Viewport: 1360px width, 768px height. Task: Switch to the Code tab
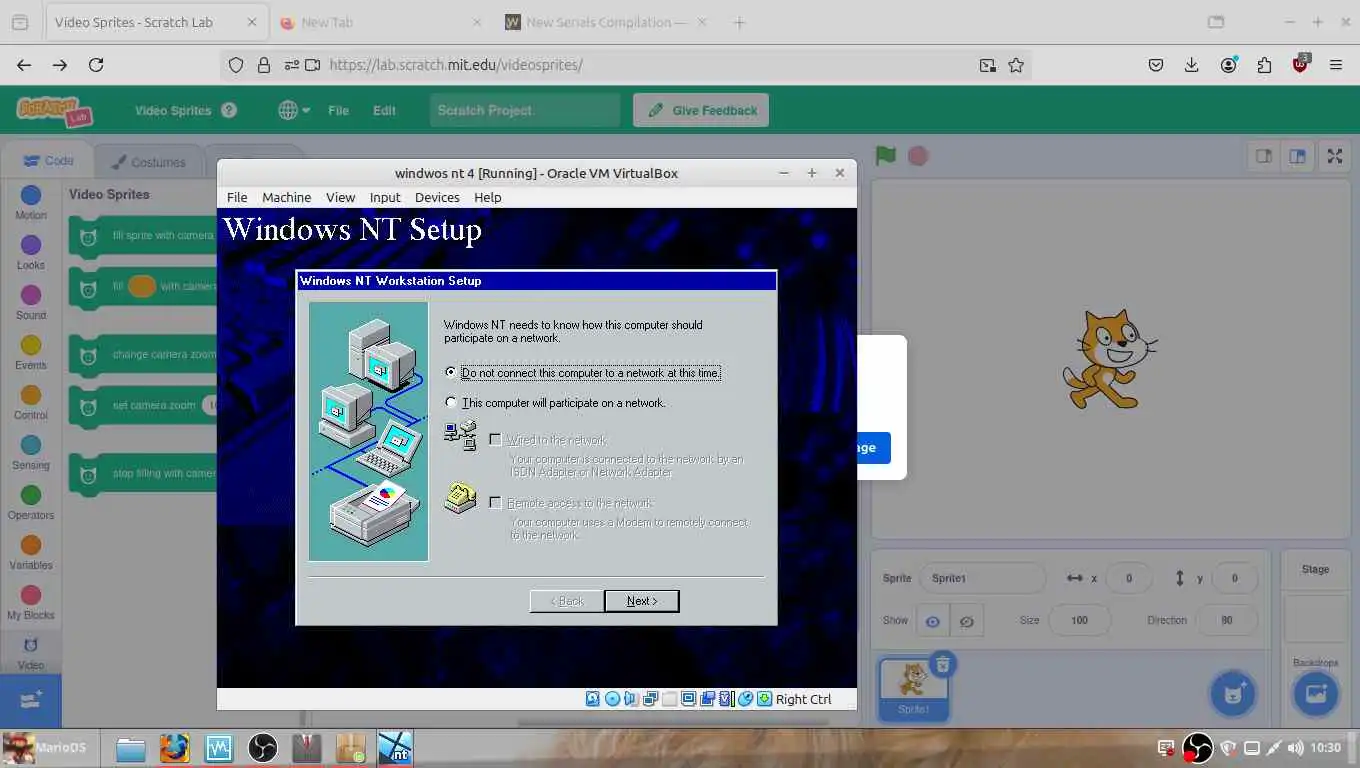[48, 160]
